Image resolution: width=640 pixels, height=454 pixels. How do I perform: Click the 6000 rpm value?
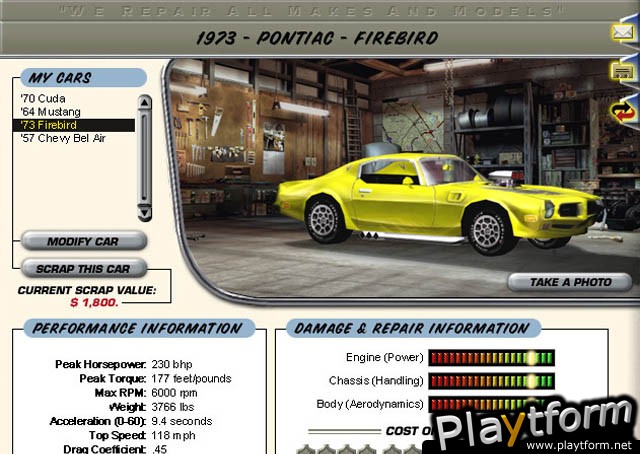pyautogui.click(x=174, y=393)
